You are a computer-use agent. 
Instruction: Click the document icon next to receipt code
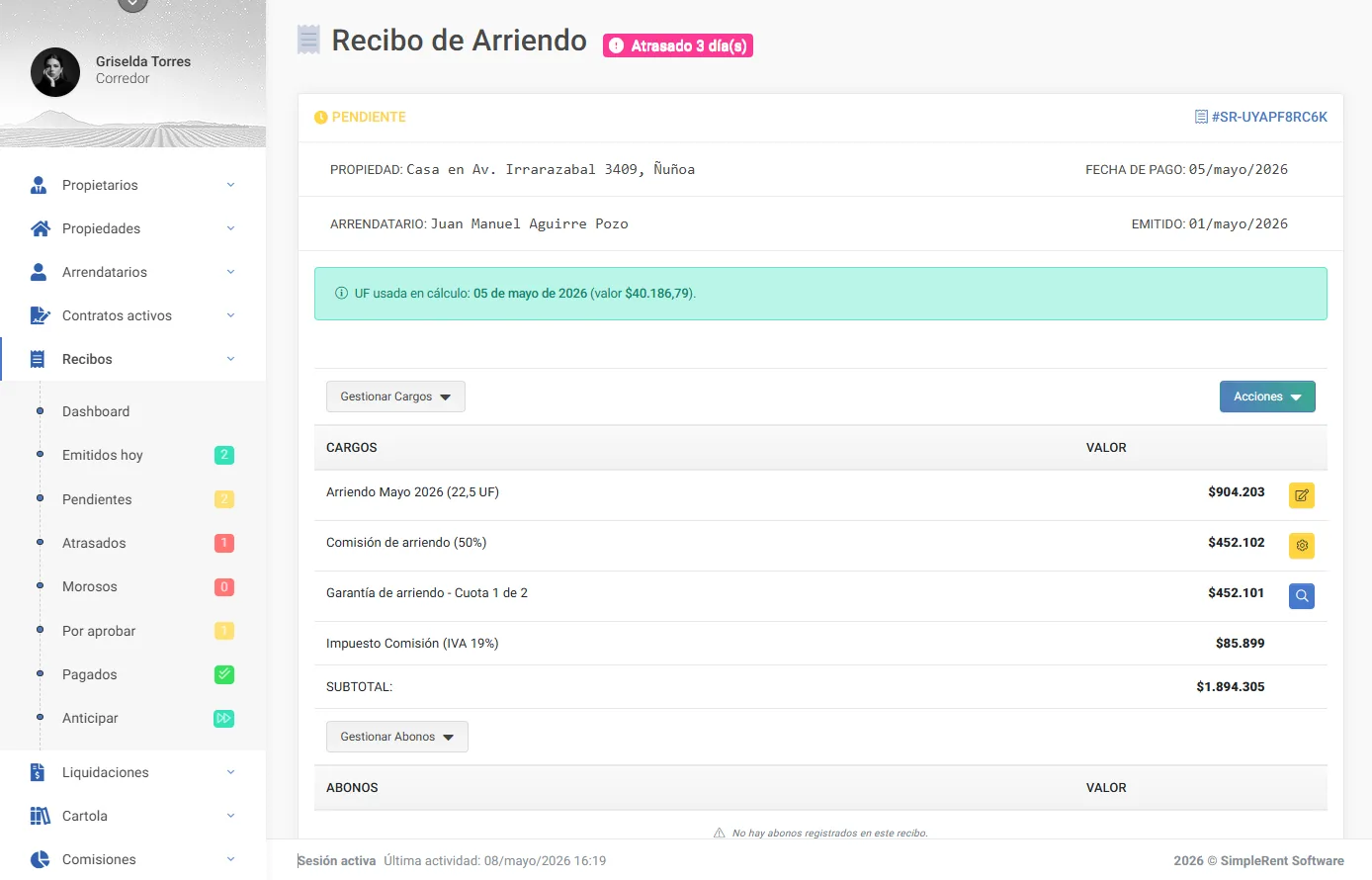point(1201,117)
